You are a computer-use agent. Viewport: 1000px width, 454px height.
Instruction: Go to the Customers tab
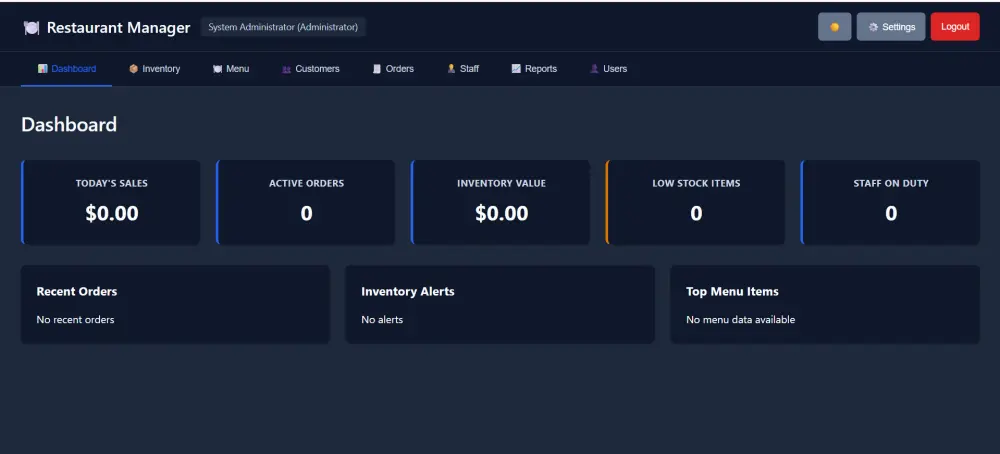point(311,69)
